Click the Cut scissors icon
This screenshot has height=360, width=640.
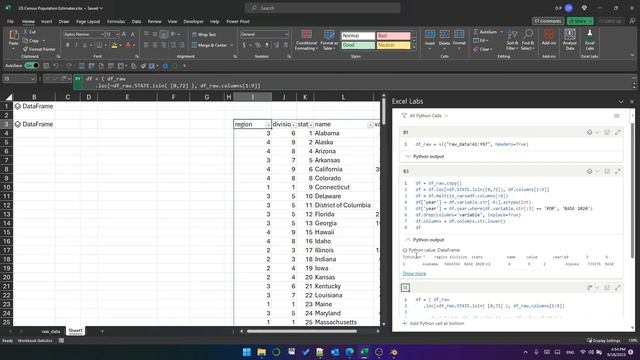pos(25,32)
